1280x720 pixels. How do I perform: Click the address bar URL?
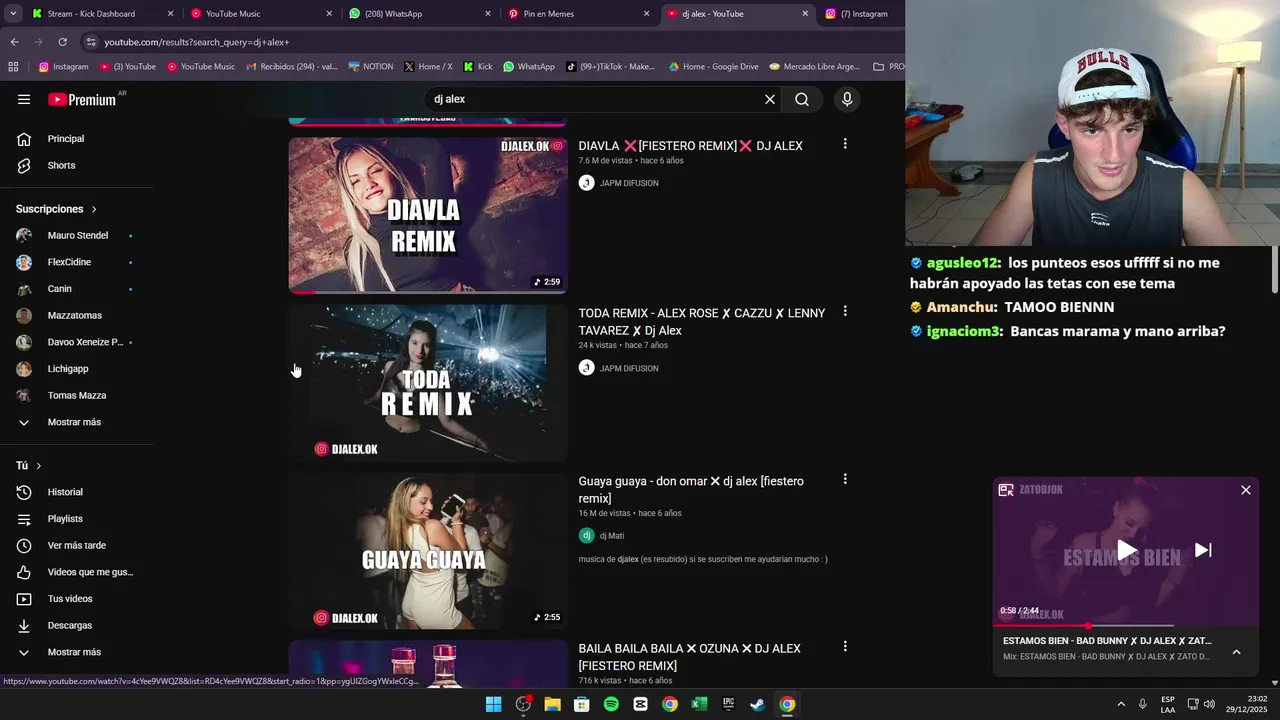point(197,42)
